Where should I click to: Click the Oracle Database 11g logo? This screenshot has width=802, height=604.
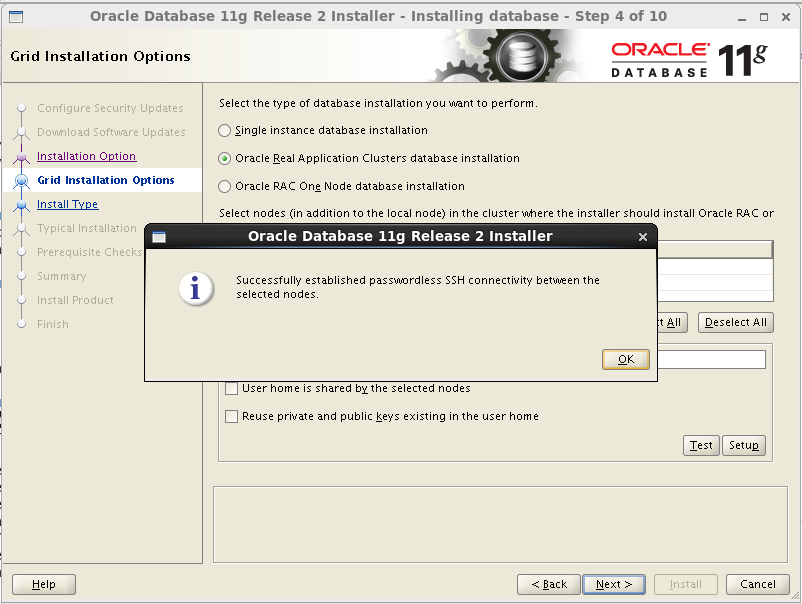pos(689,60)
